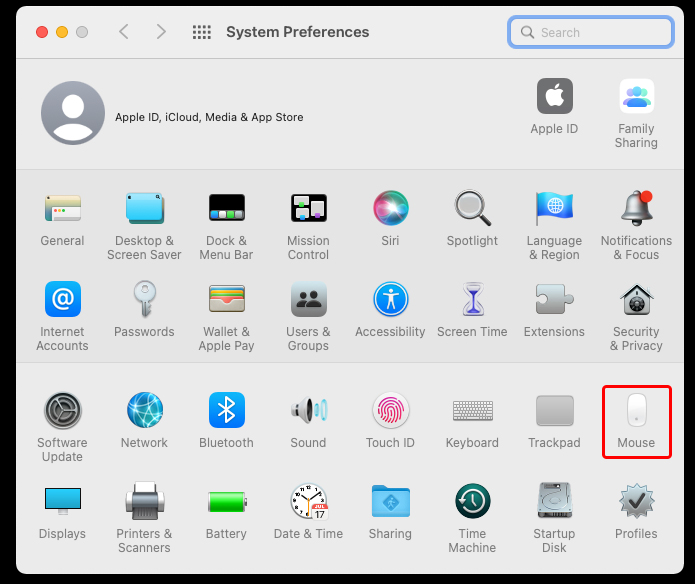
Task: Click the back navigation arrow
Action: tap(124, 32)
